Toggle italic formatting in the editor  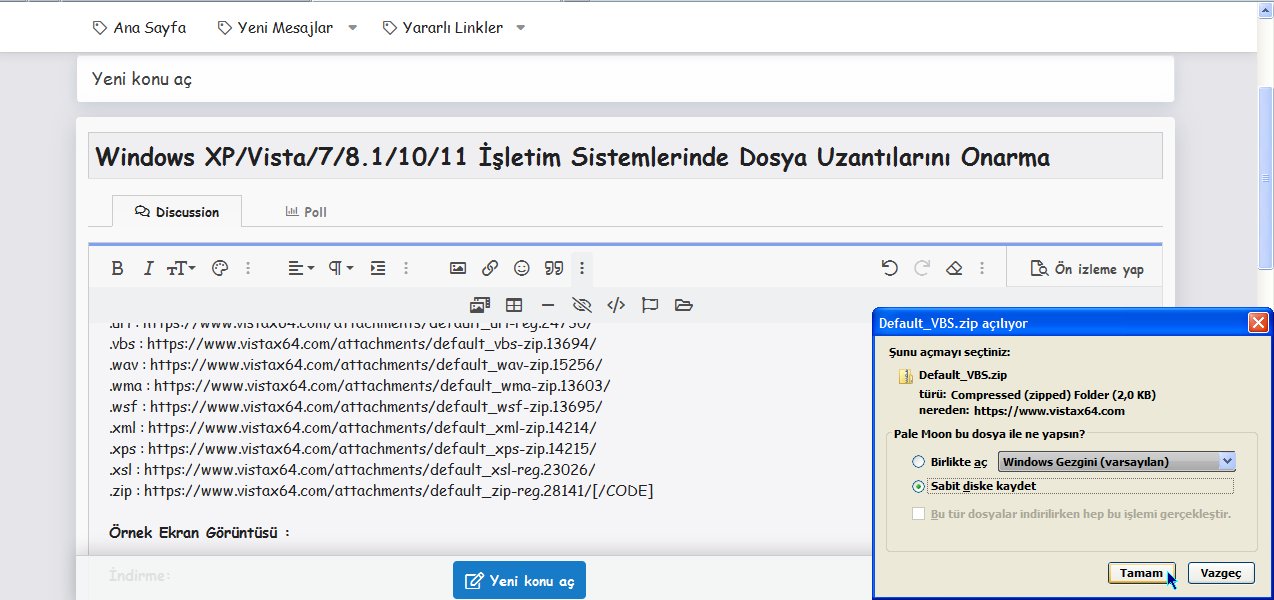(148, 268)
